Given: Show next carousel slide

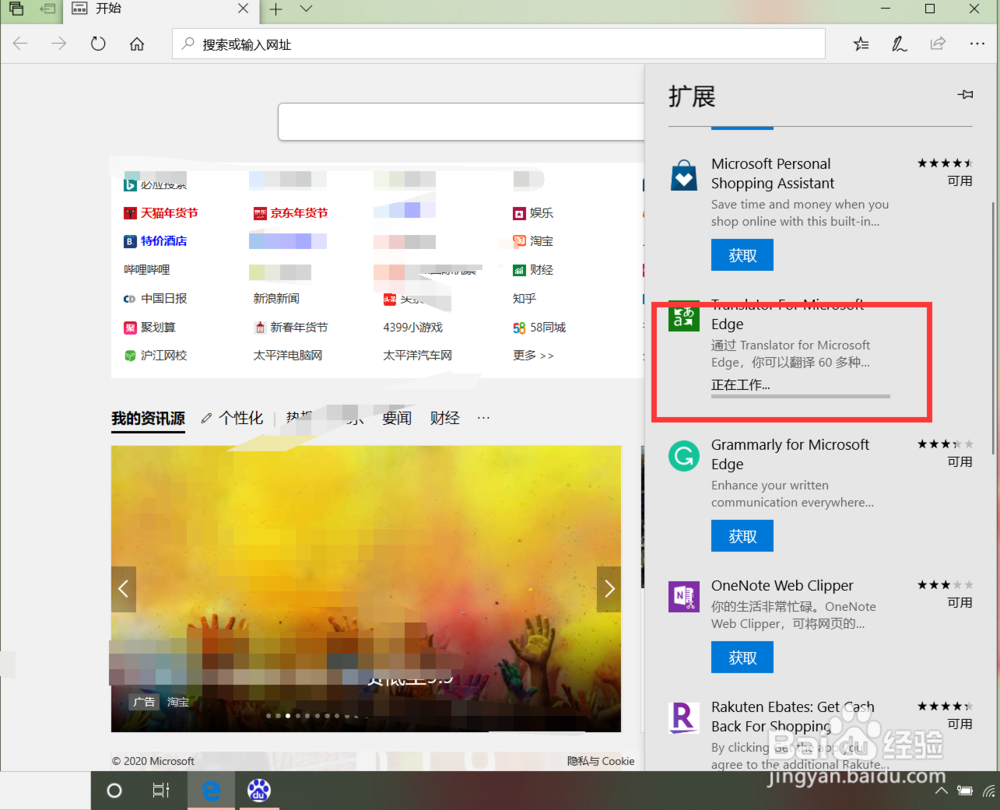Looking at the screenshot, I should [x=609, y=589].
